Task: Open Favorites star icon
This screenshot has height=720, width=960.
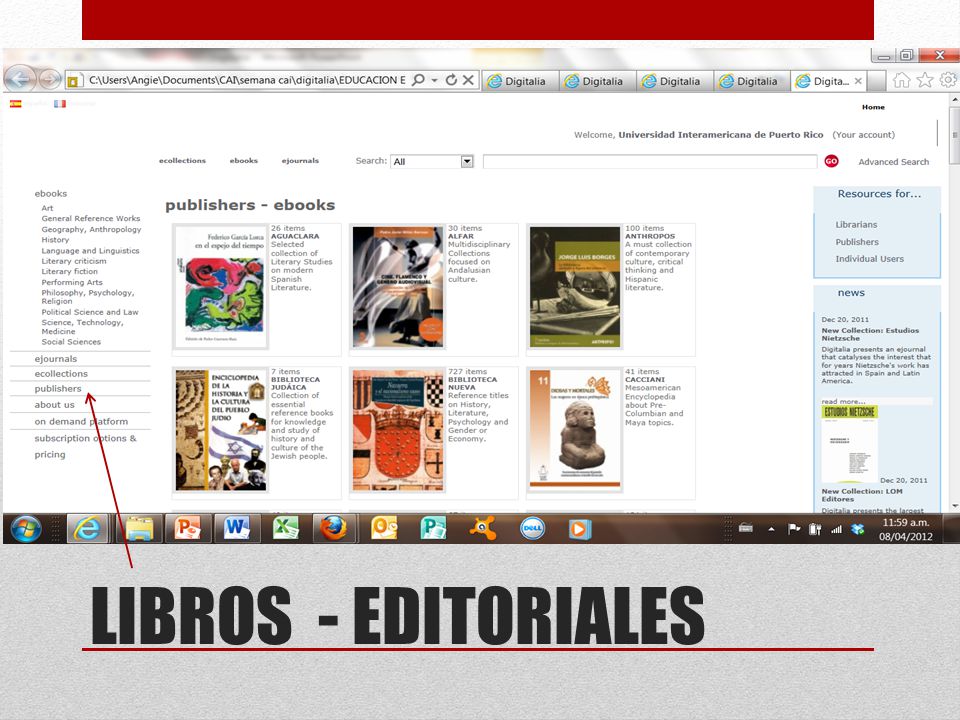Action: tap(924, 80)
